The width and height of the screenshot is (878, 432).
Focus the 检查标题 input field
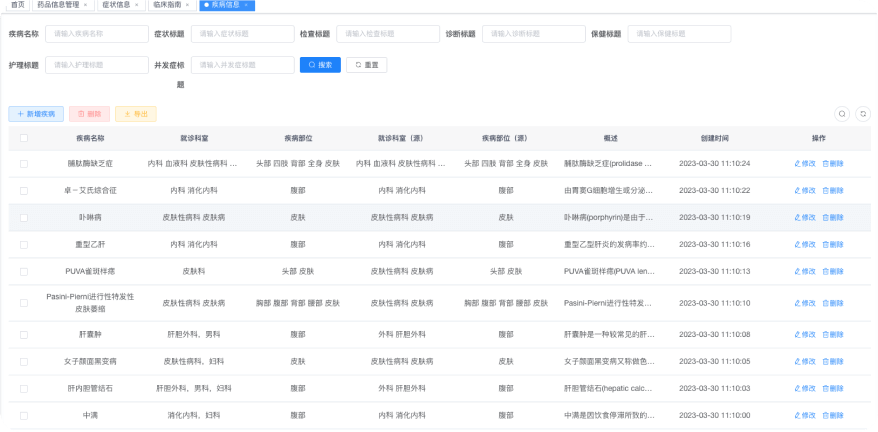[x=388, y=34]
